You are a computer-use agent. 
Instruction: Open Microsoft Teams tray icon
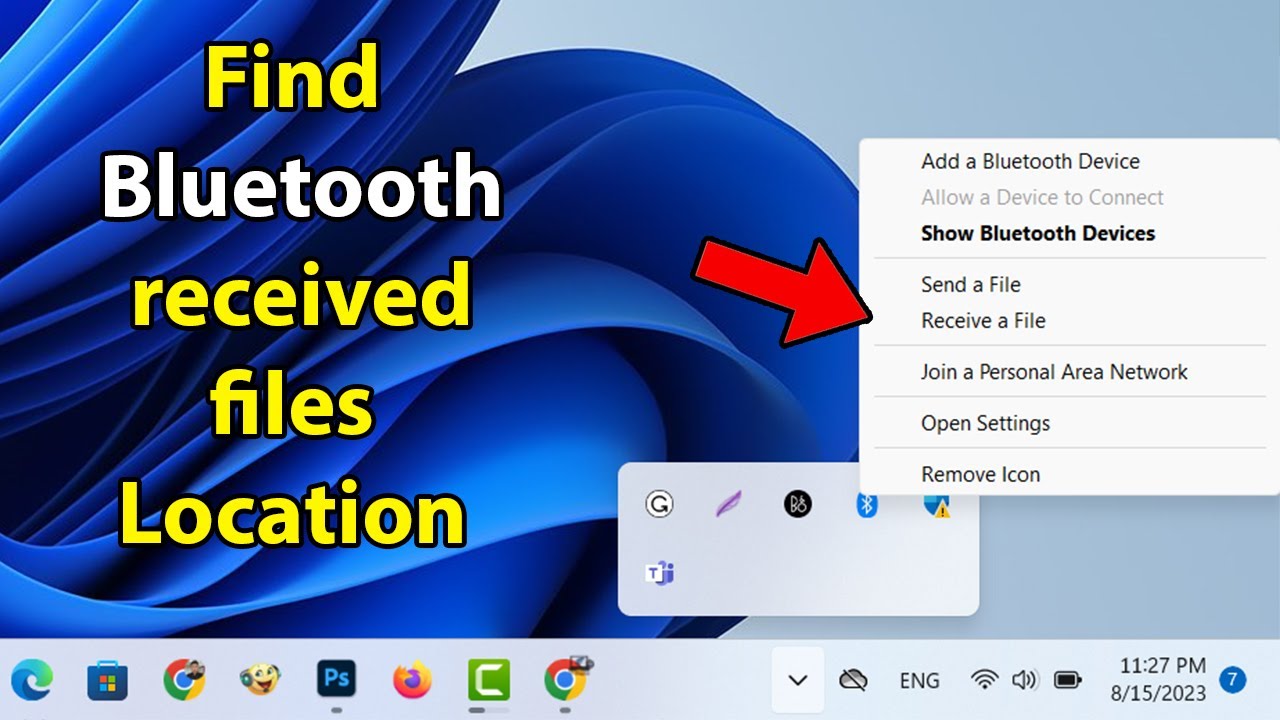[x=659, y=573]
